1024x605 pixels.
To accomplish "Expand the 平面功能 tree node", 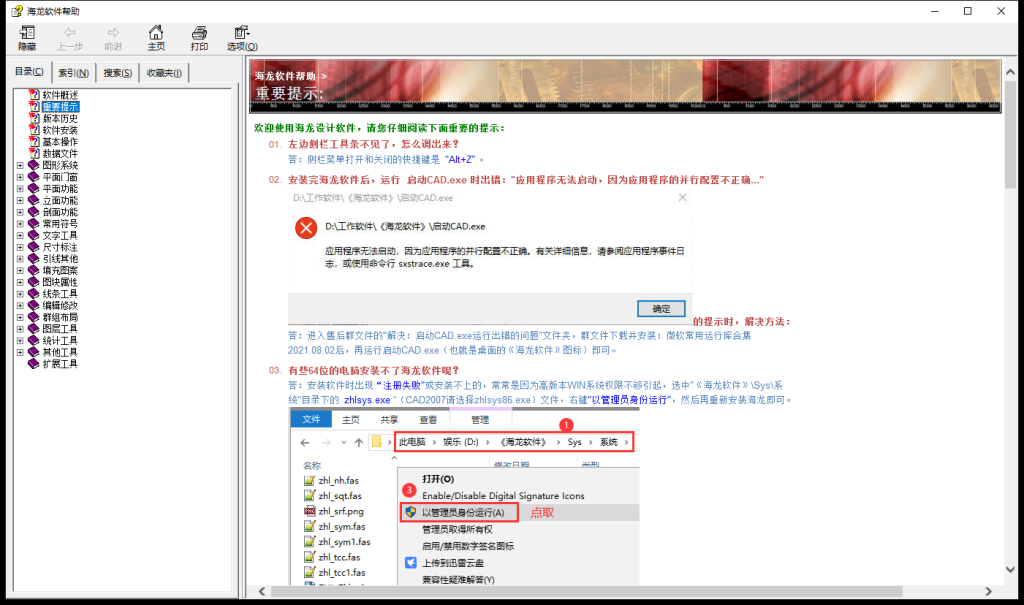I will pos(20,189).
